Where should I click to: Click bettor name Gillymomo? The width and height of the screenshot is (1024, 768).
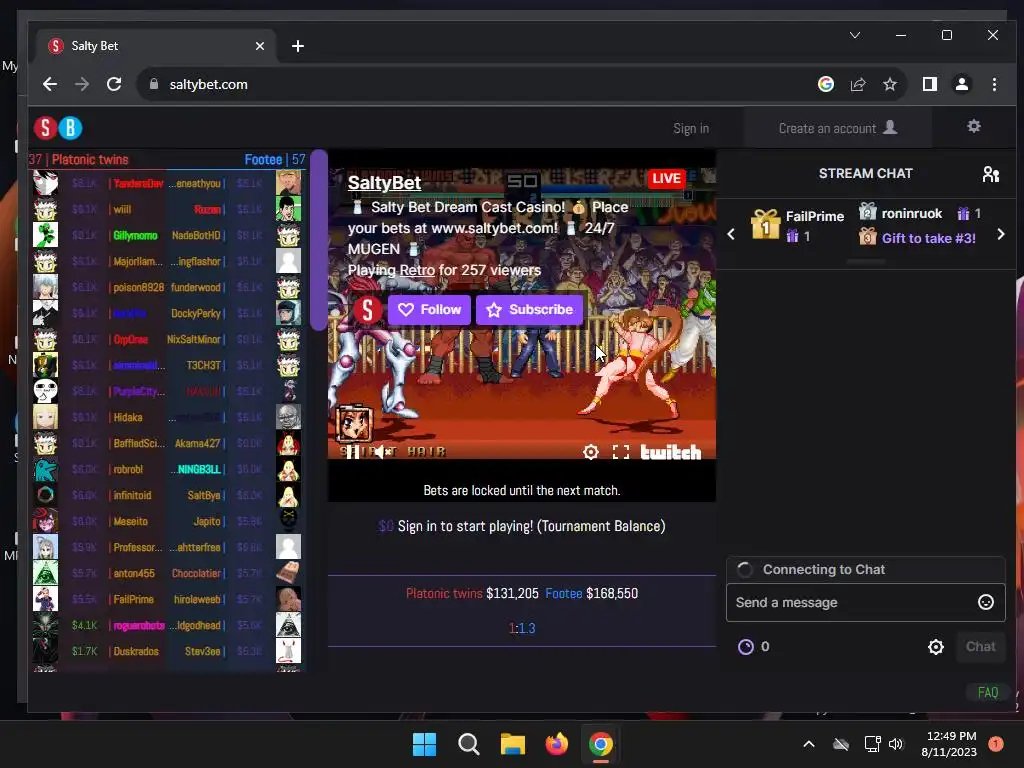pos(135,235)
